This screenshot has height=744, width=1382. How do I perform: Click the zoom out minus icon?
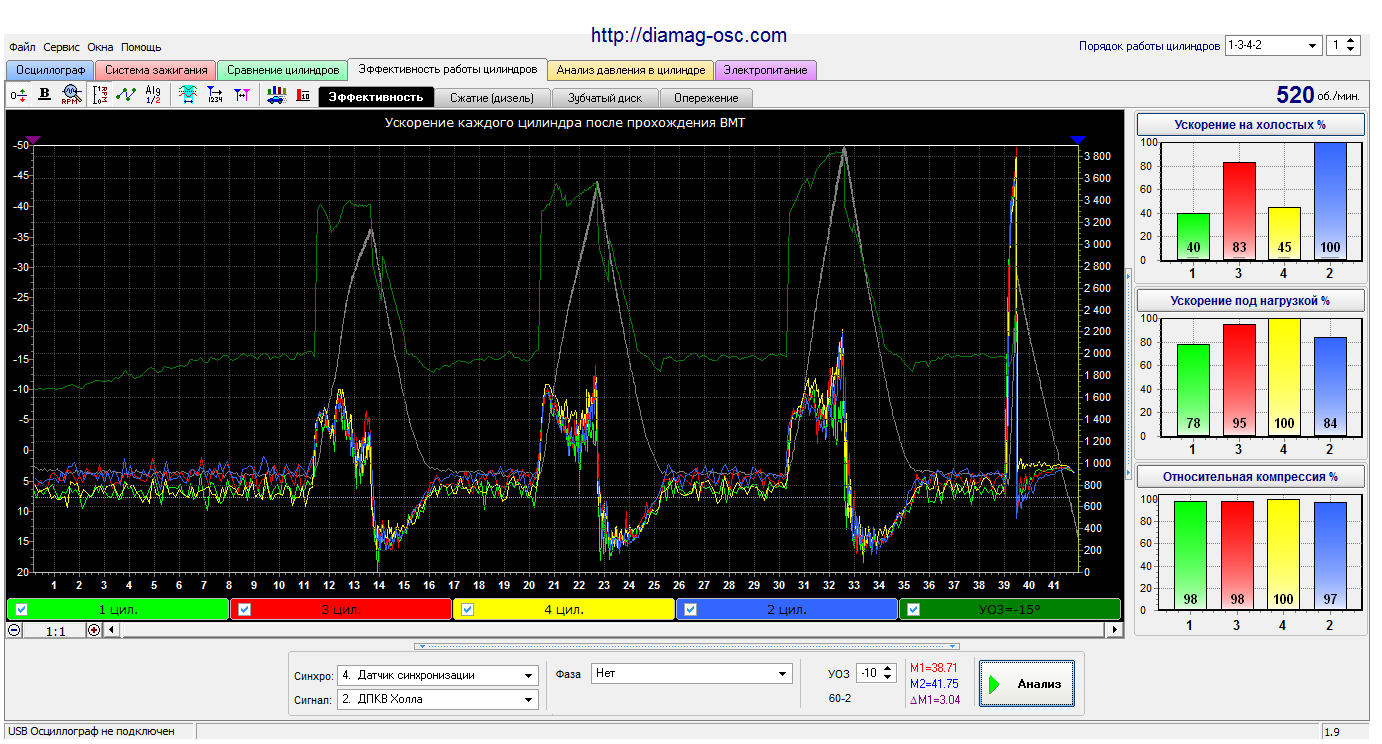[x=14, y=630]
